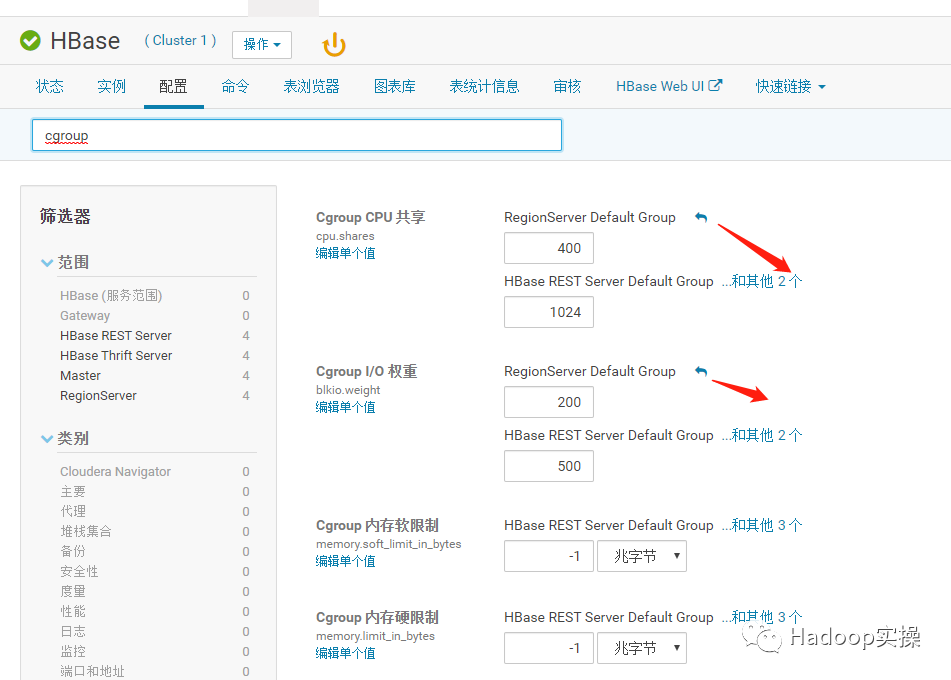Filter by RegionServer scope
The height and width of the screenshot is (680, 951).
(98, 396)
